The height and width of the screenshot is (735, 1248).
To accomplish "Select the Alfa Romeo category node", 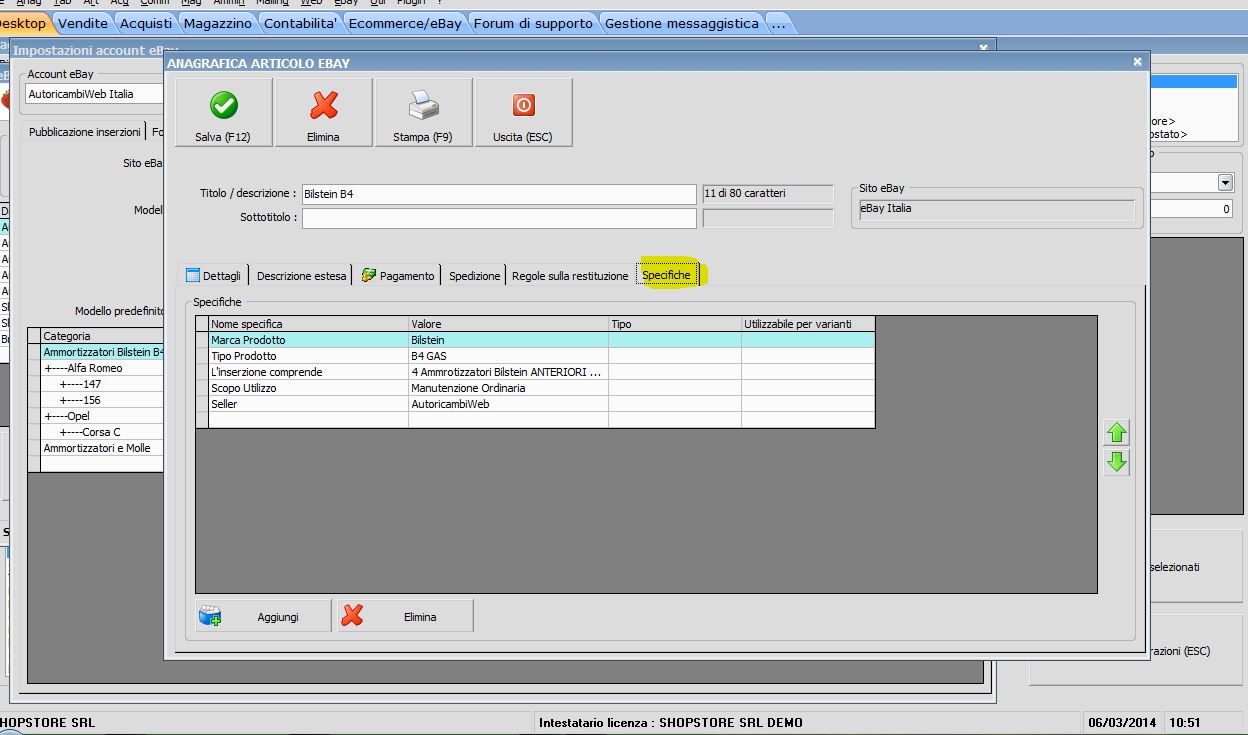I will pos(102,368).
